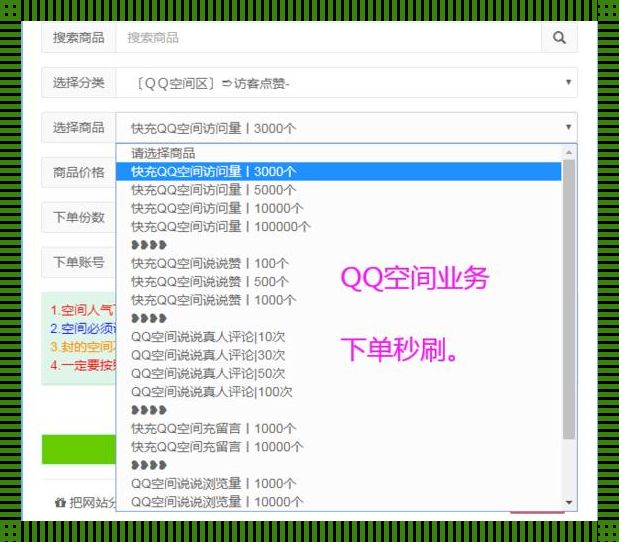Click the 1.空间人气 notice line

[x=83, y=310]
